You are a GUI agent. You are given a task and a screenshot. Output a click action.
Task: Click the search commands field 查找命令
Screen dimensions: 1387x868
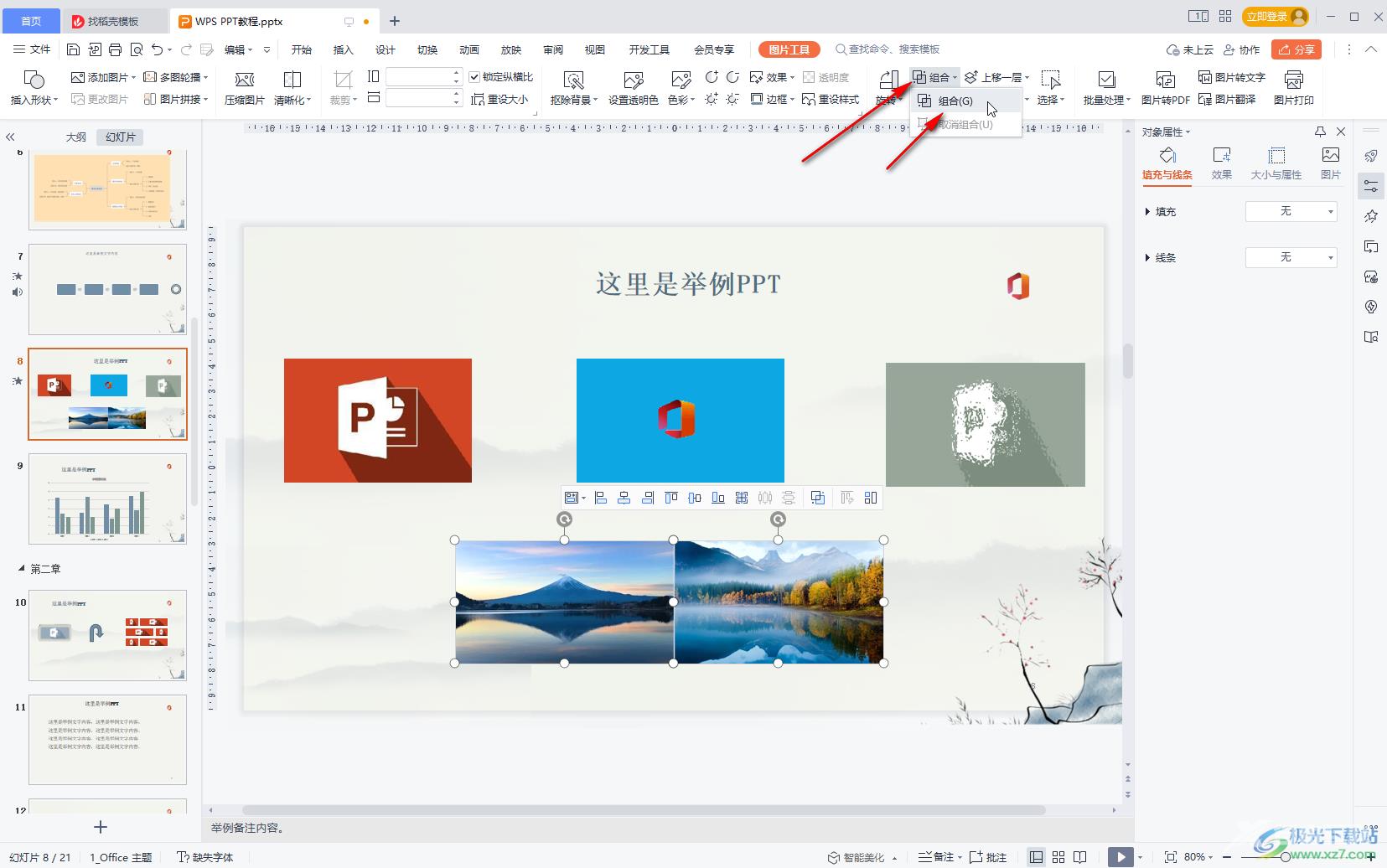pyautogui.click(x=888, y=49)
